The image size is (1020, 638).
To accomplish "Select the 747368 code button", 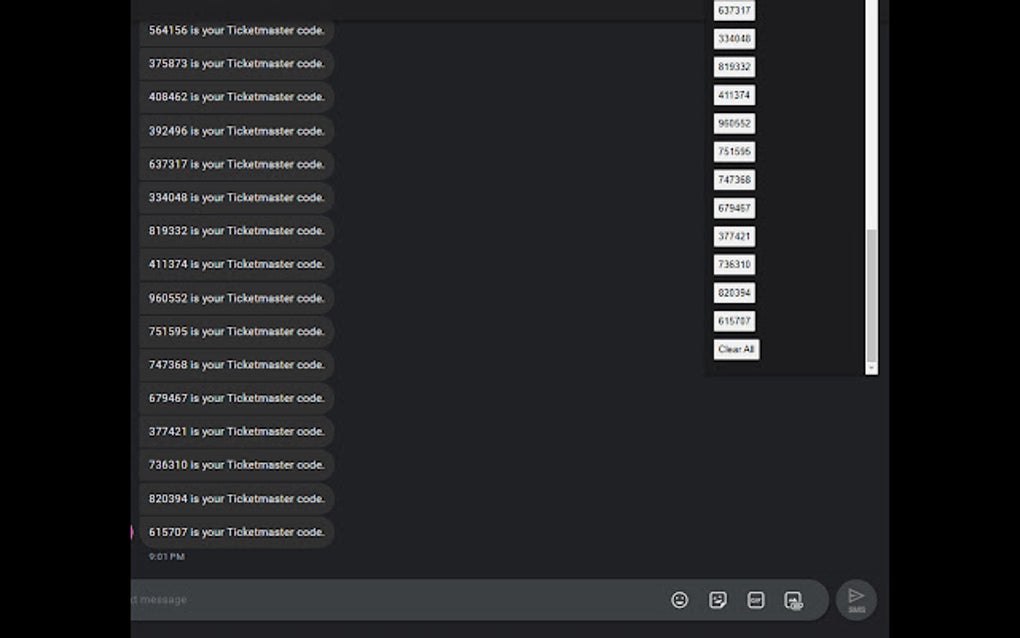I will pyautogui.click(x=734, y=179).
